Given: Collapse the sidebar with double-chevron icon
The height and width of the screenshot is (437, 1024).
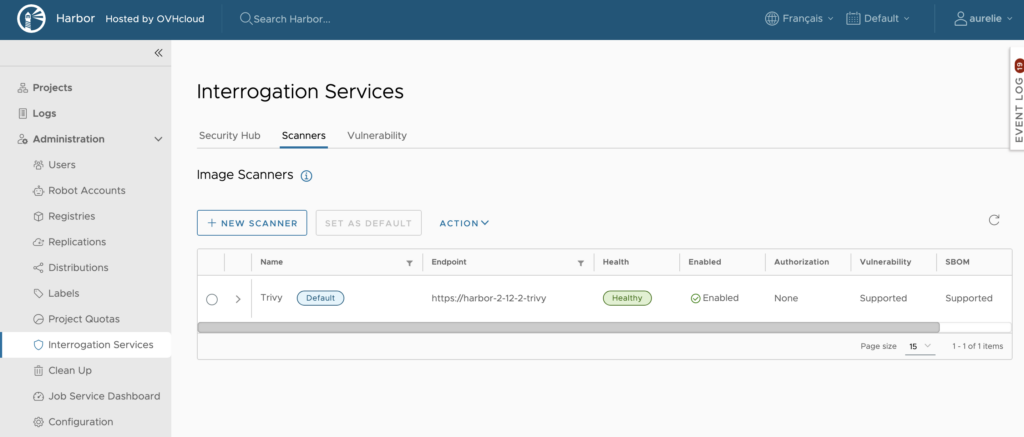Looking at the screenshot, I should point(158,53).
